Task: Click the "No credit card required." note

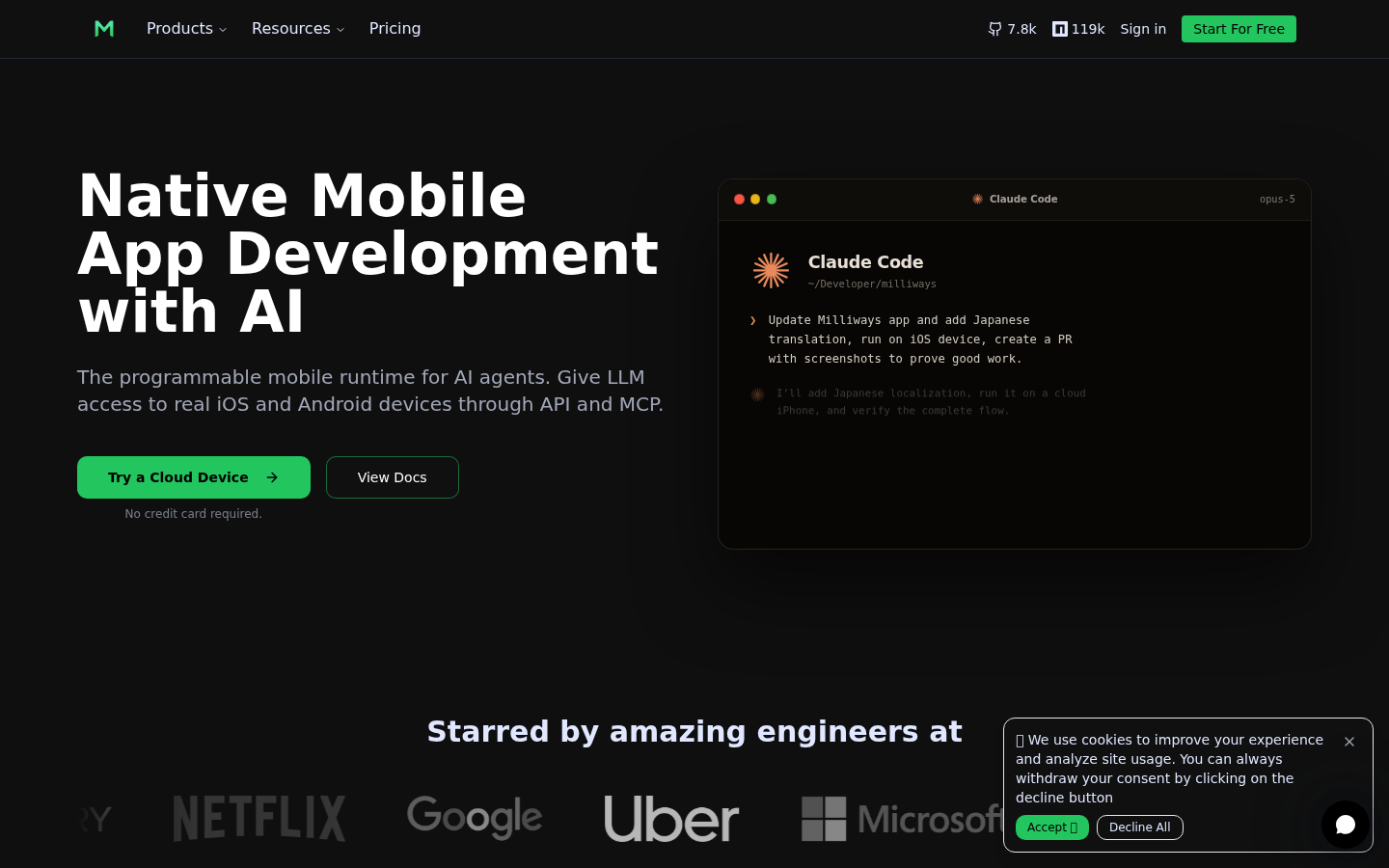Action: coord(194,514)
